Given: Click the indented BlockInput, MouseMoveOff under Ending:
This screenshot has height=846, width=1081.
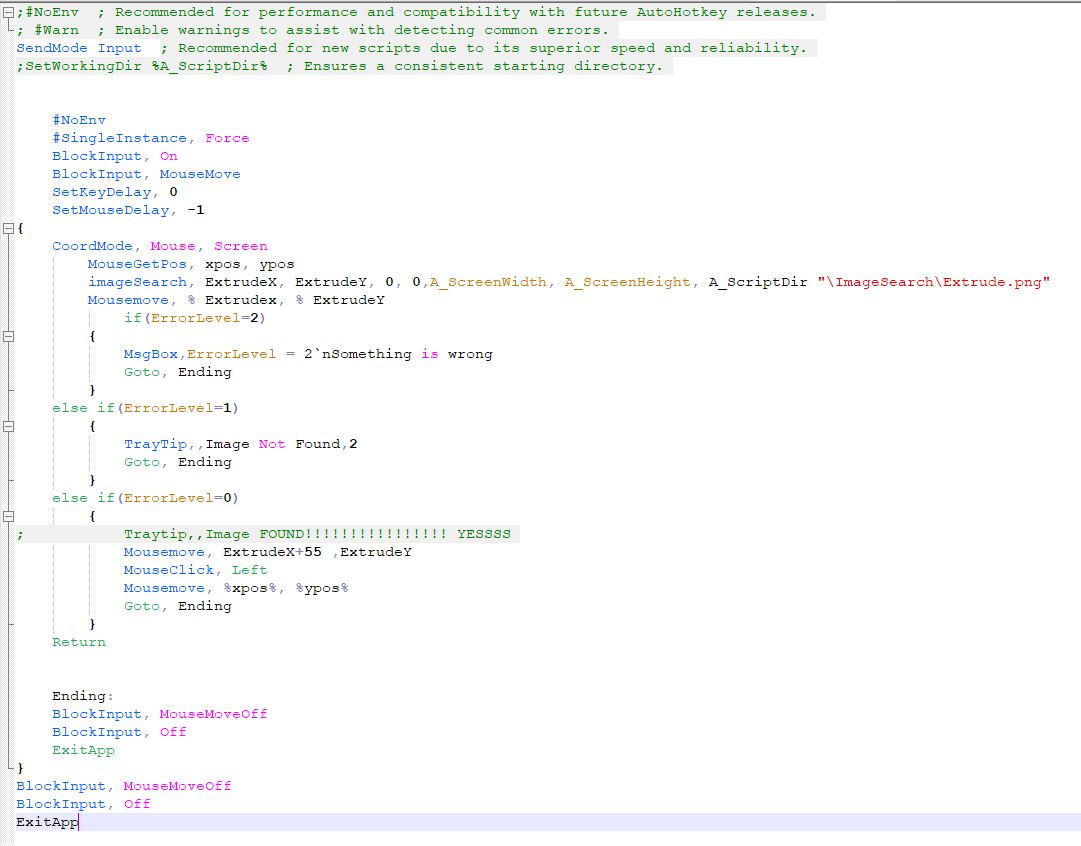Looking at the screenshot, I should coord(159,714).
